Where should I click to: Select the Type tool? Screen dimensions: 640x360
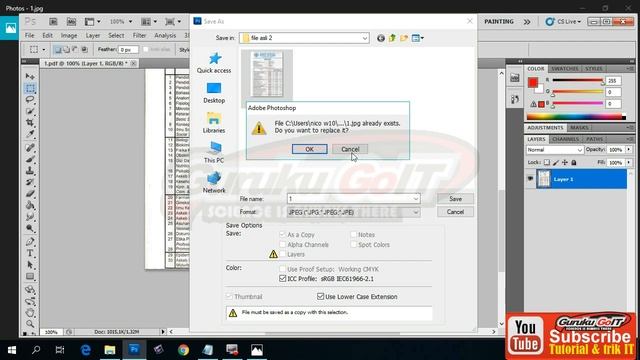[30, 253]
